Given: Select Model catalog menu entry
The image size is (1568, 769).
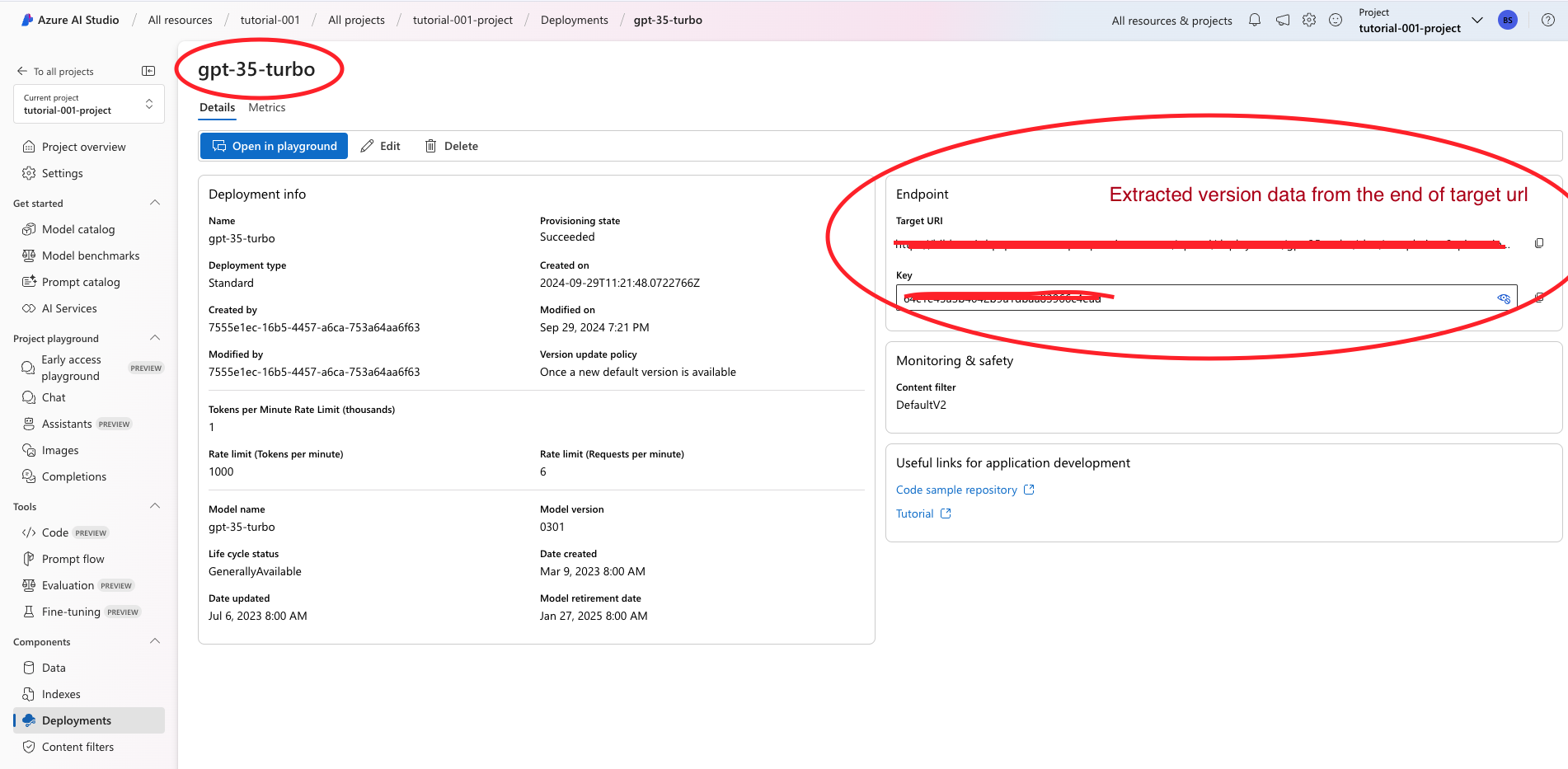Looking at the screenshot, I should (89, 229).
